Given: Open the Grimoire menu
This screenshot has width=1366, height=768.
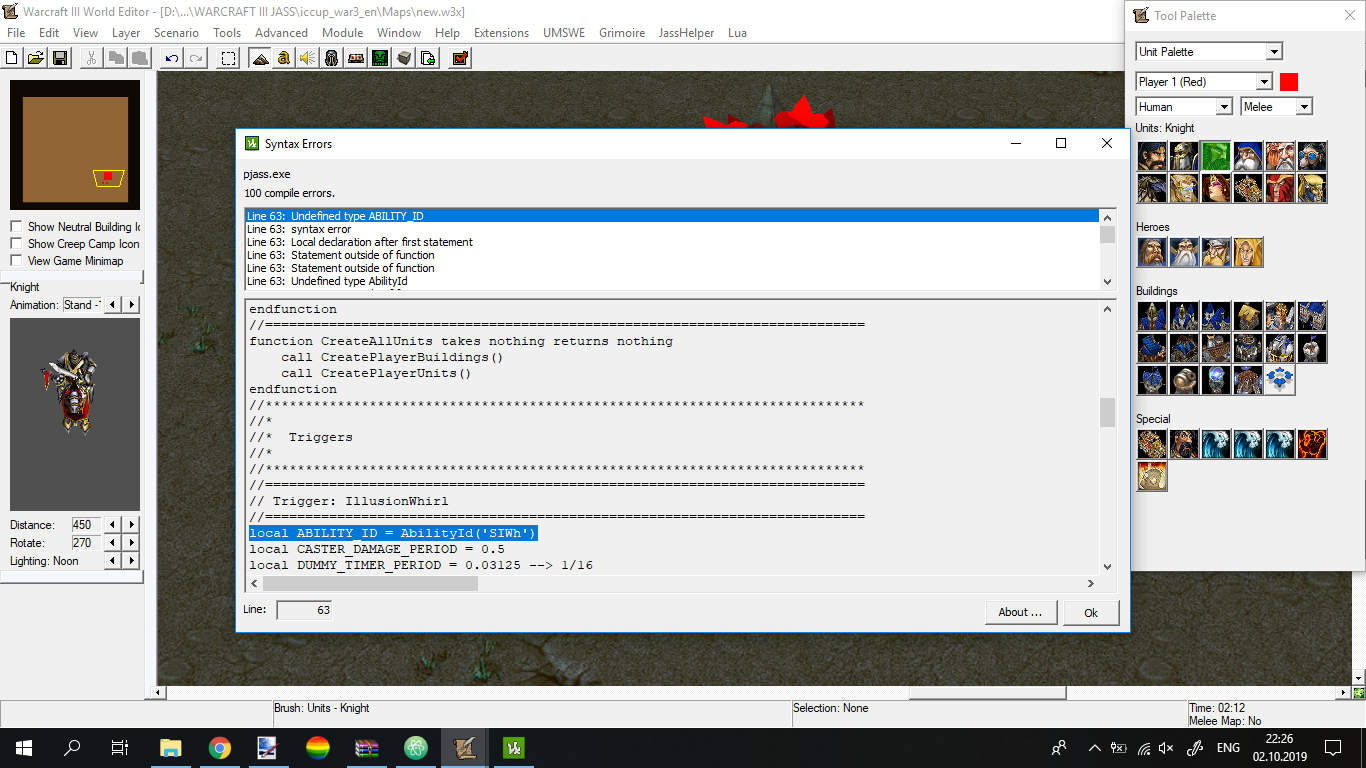Looking at the screenshot, I should click(623, 33).
